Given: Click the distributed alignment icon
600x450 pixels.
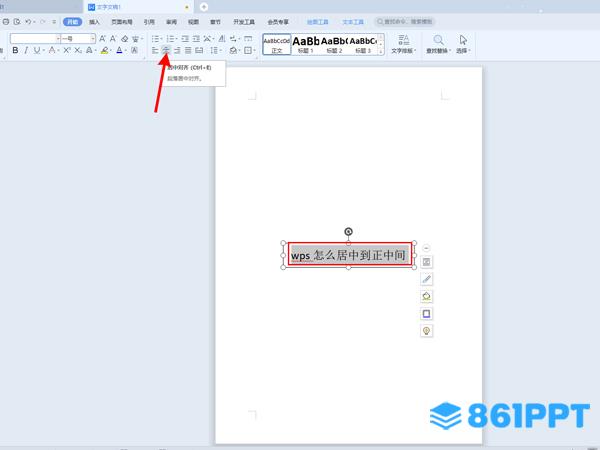Looking at the screenshot, I should [199, 50].
